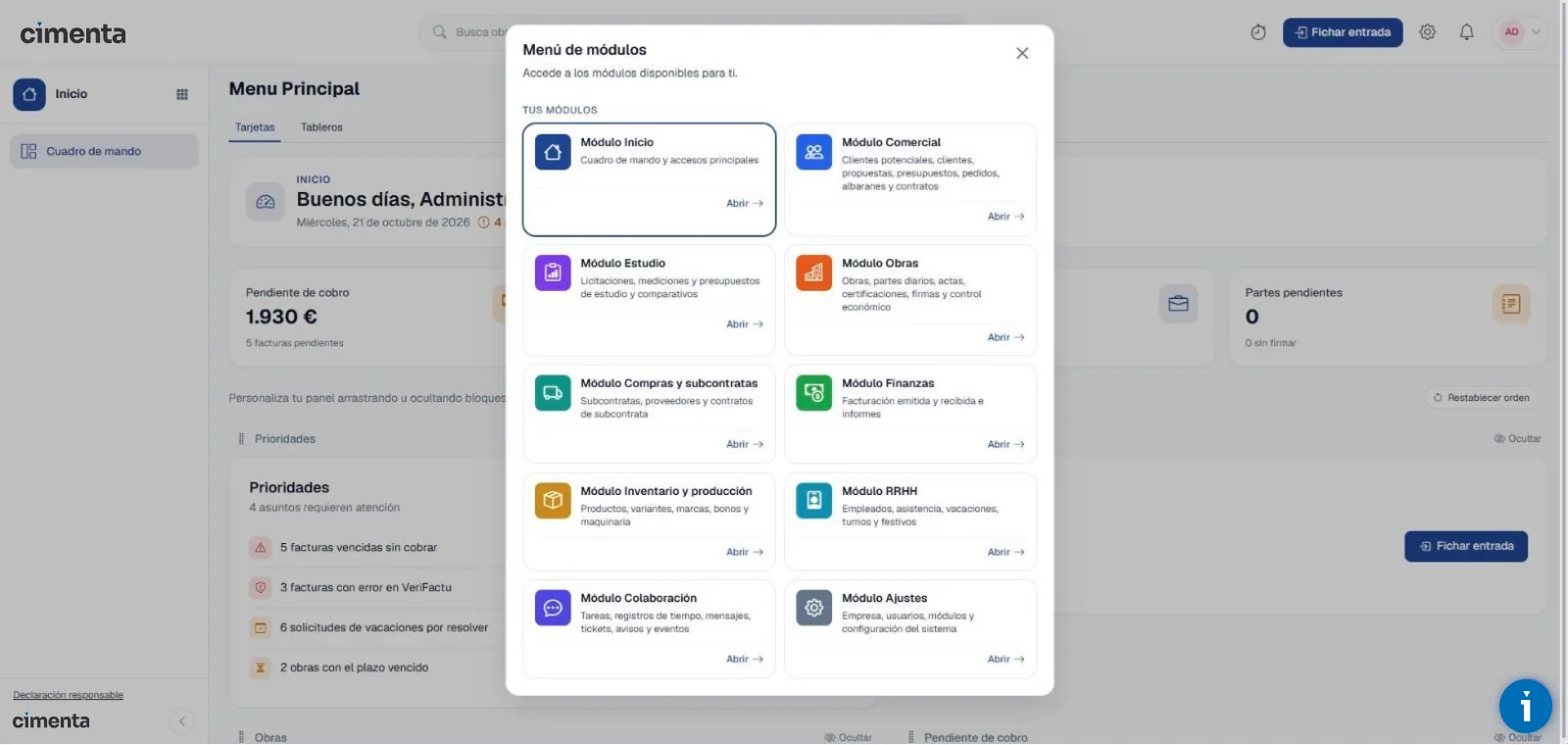The width and height of the screenshot is (1568, 745).
Task: Click the Inicio home icon in sidebar
Action: click(x=29, y=94)
